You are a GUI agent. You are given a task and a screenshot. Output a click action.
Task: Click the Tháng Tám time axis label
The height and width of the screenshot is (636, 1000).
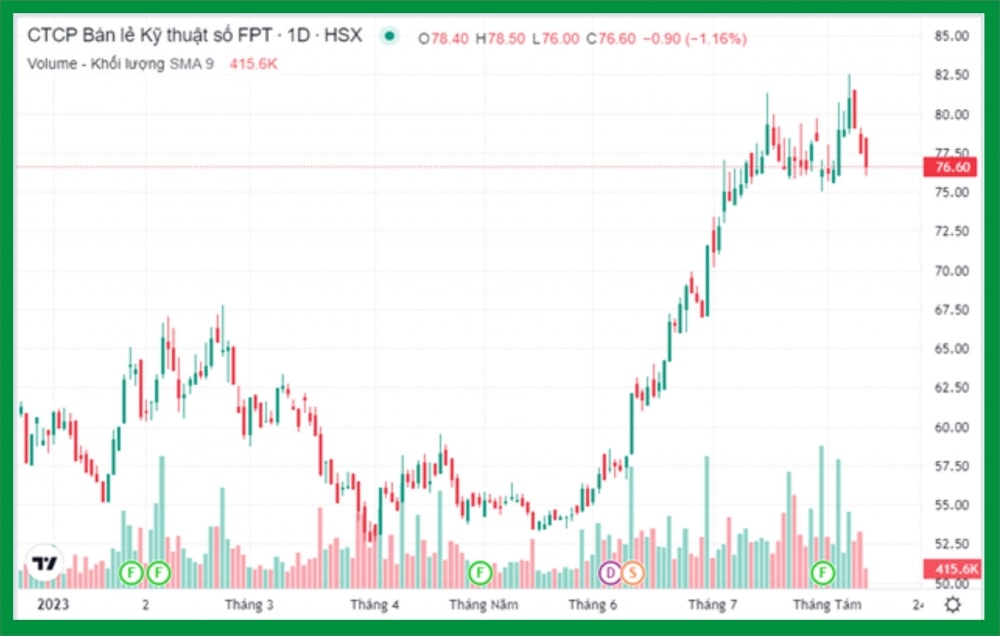827,604
